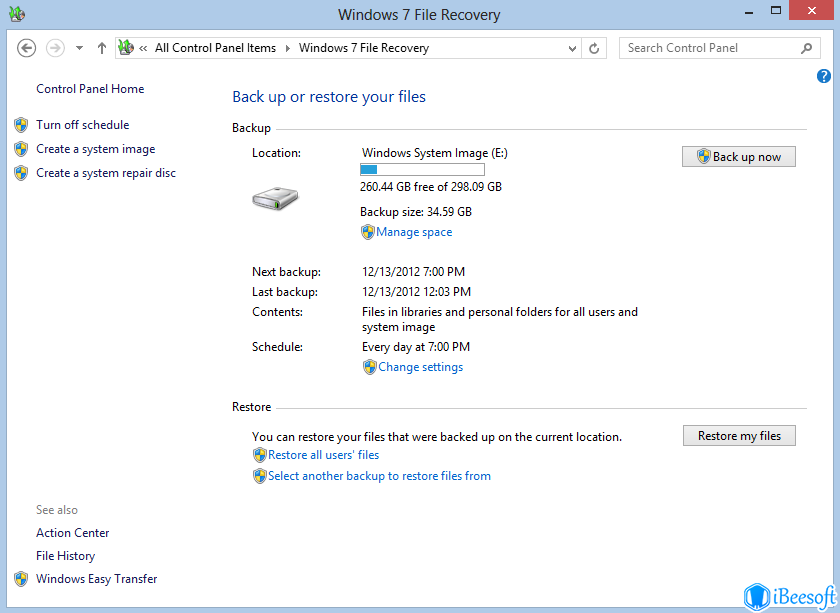Image resolution: width=840 pixels, height=613 pixels.
Task: Select the hard drive icon under Location
Action: tap(275, 198)
